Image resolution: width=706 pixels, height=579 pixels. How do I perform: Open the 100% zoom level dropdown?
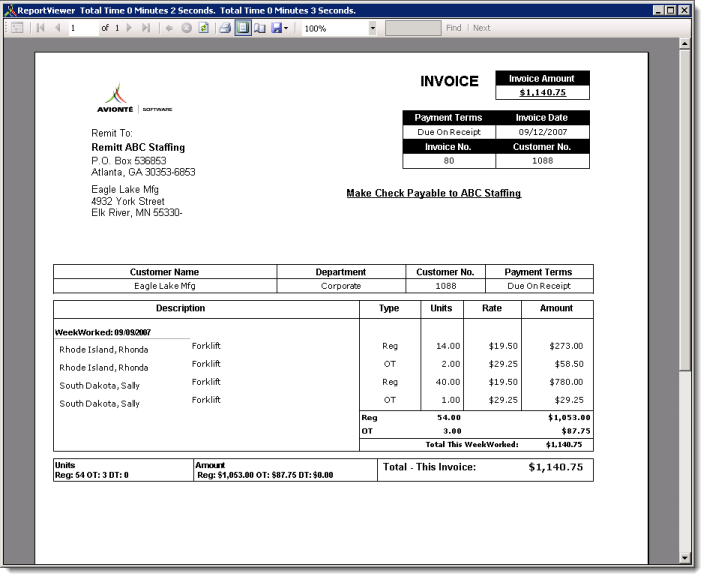[372, 28]
